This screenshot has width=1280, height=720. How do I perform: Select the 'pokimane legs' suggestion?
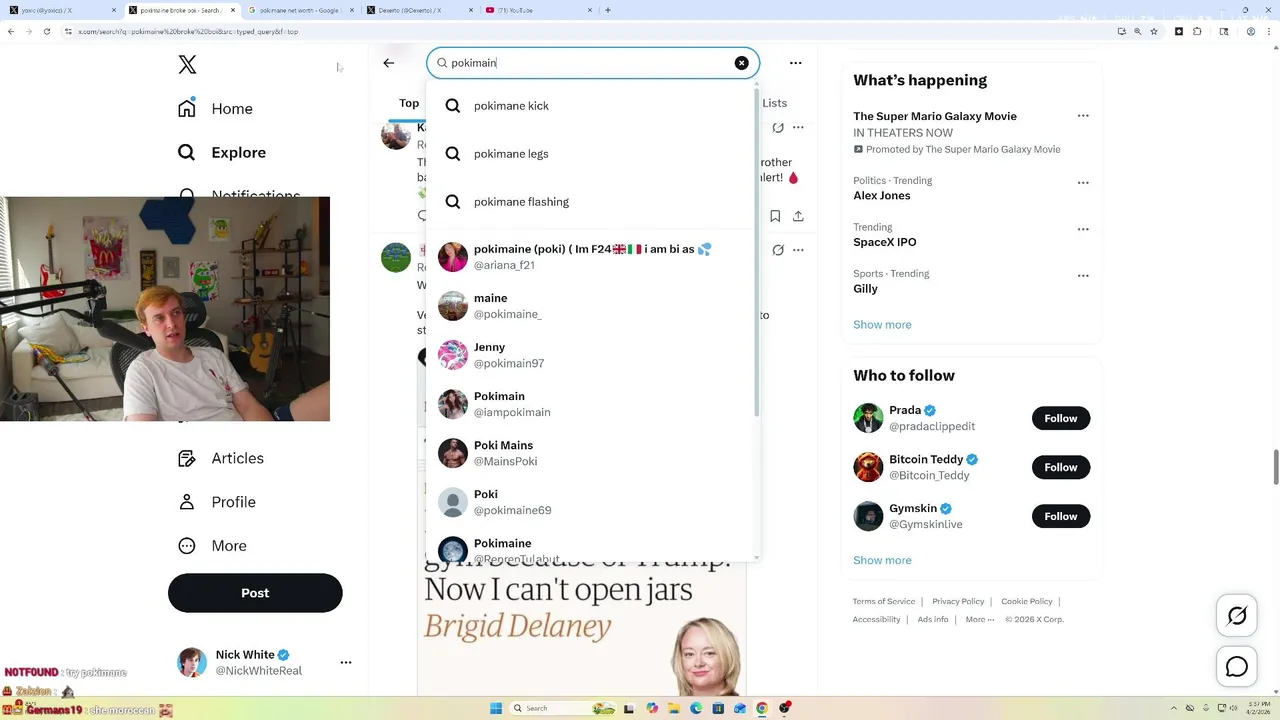pos(592,154)
